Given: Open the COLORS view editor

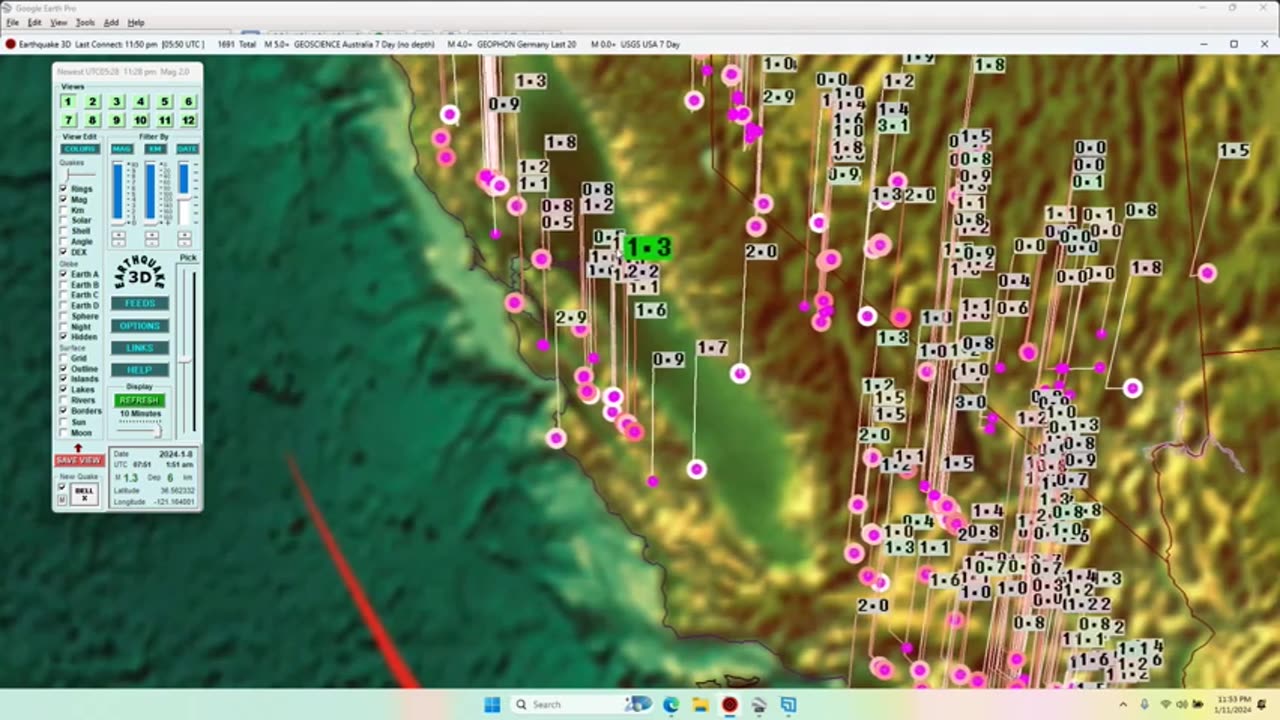Looking at the screenshot, I should [x=80, y=149].
